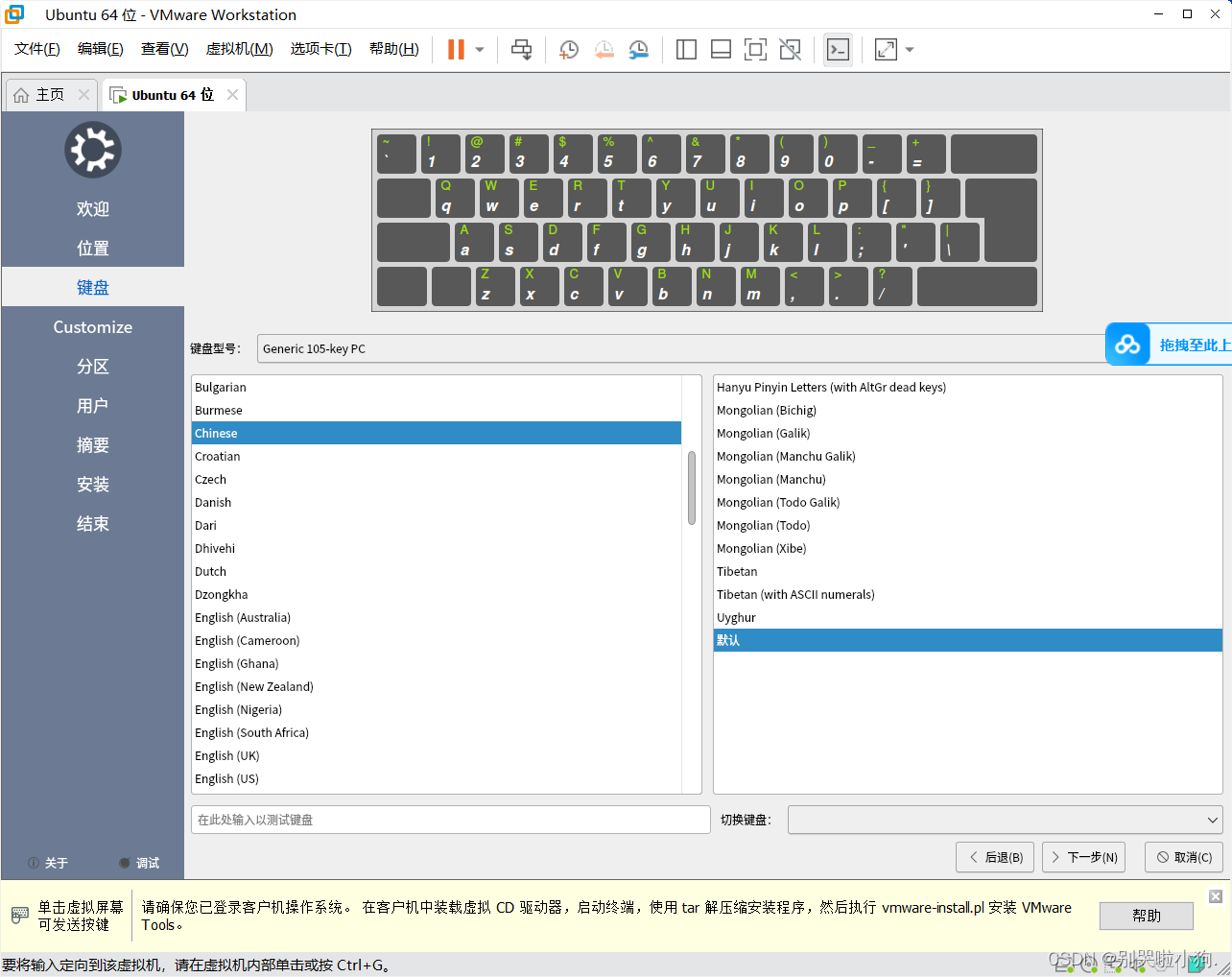The height and width of the screenshot is (977, 1232).
Task: Click the take snapshot clock icon
Action: click(569, 50)
